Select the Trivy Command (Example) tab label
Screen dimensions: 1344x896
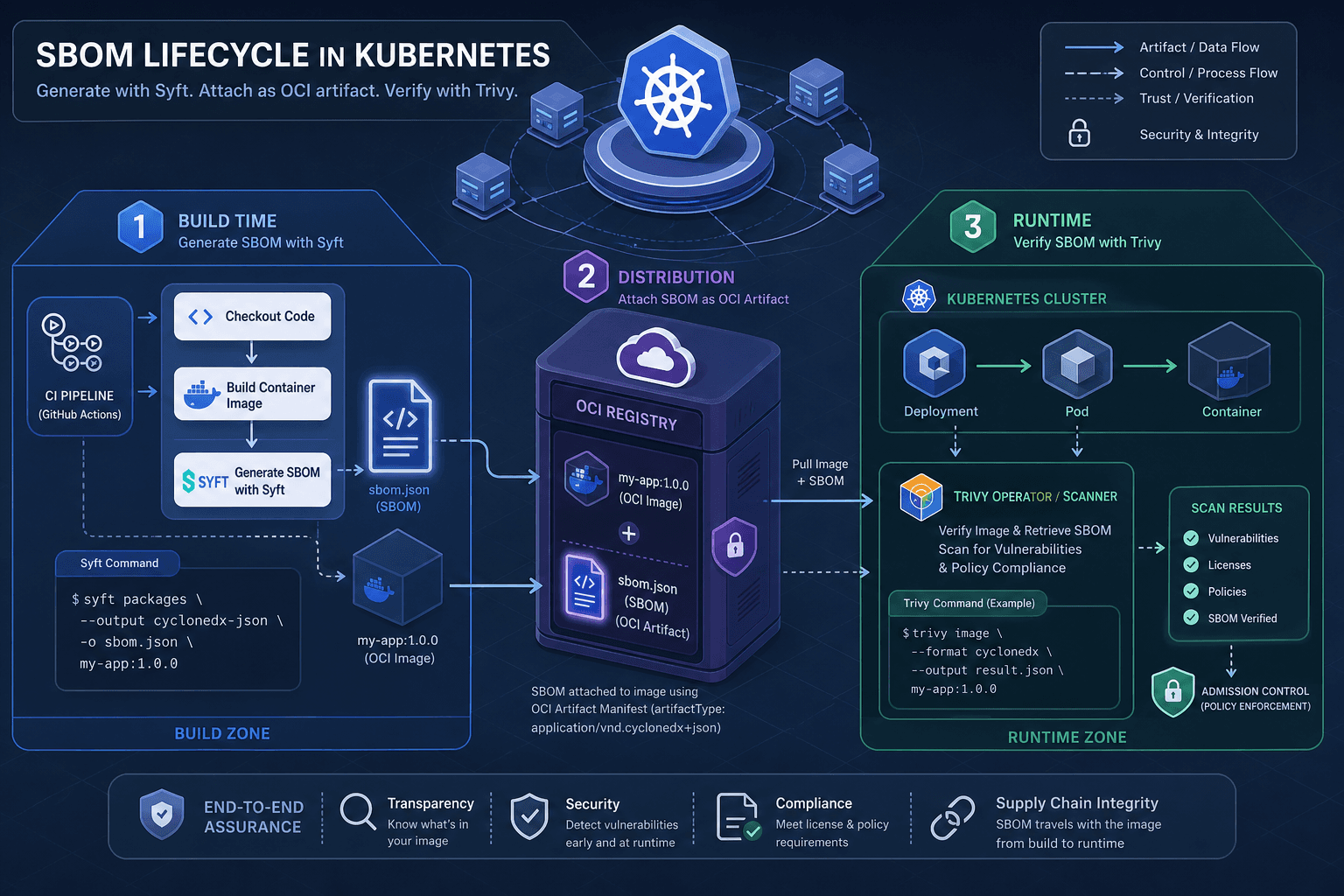pyautogui.click(x=969, y=604)
